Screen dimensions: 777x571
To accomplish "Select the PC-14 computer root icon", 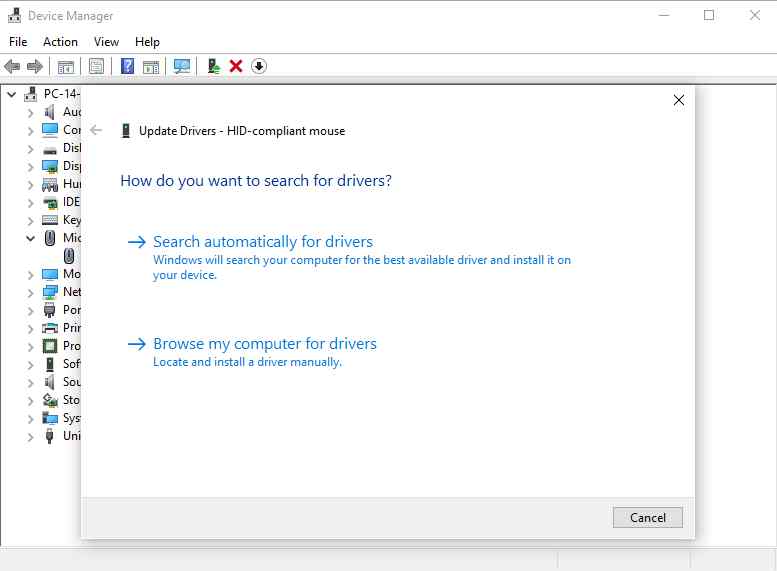I will point(31,94).
